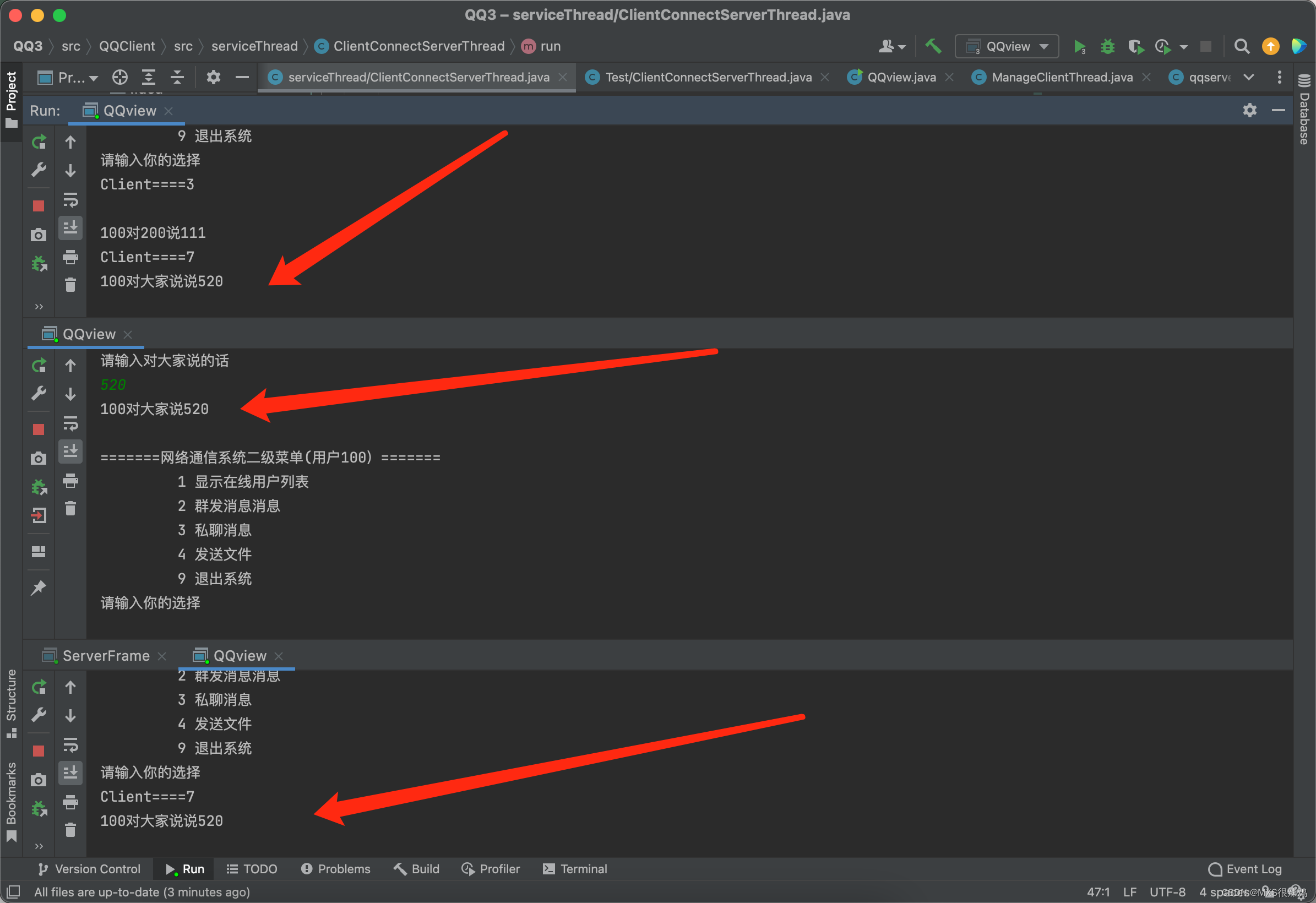Open Search Everywhere magnifier icon
Viewport: 1316px width, 903px height.
coord(1241,46)
